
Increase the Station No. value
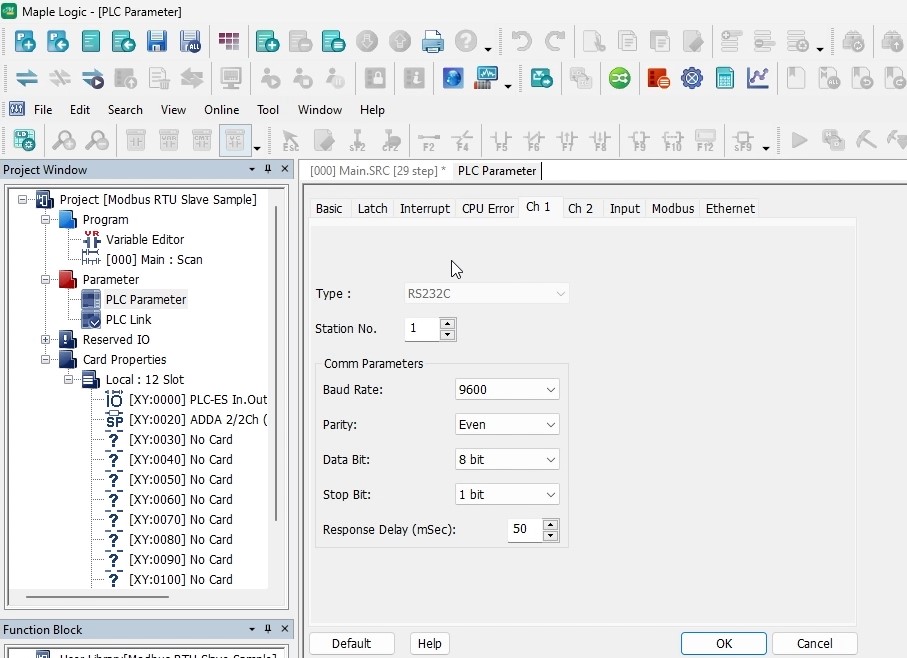(447, 323)
